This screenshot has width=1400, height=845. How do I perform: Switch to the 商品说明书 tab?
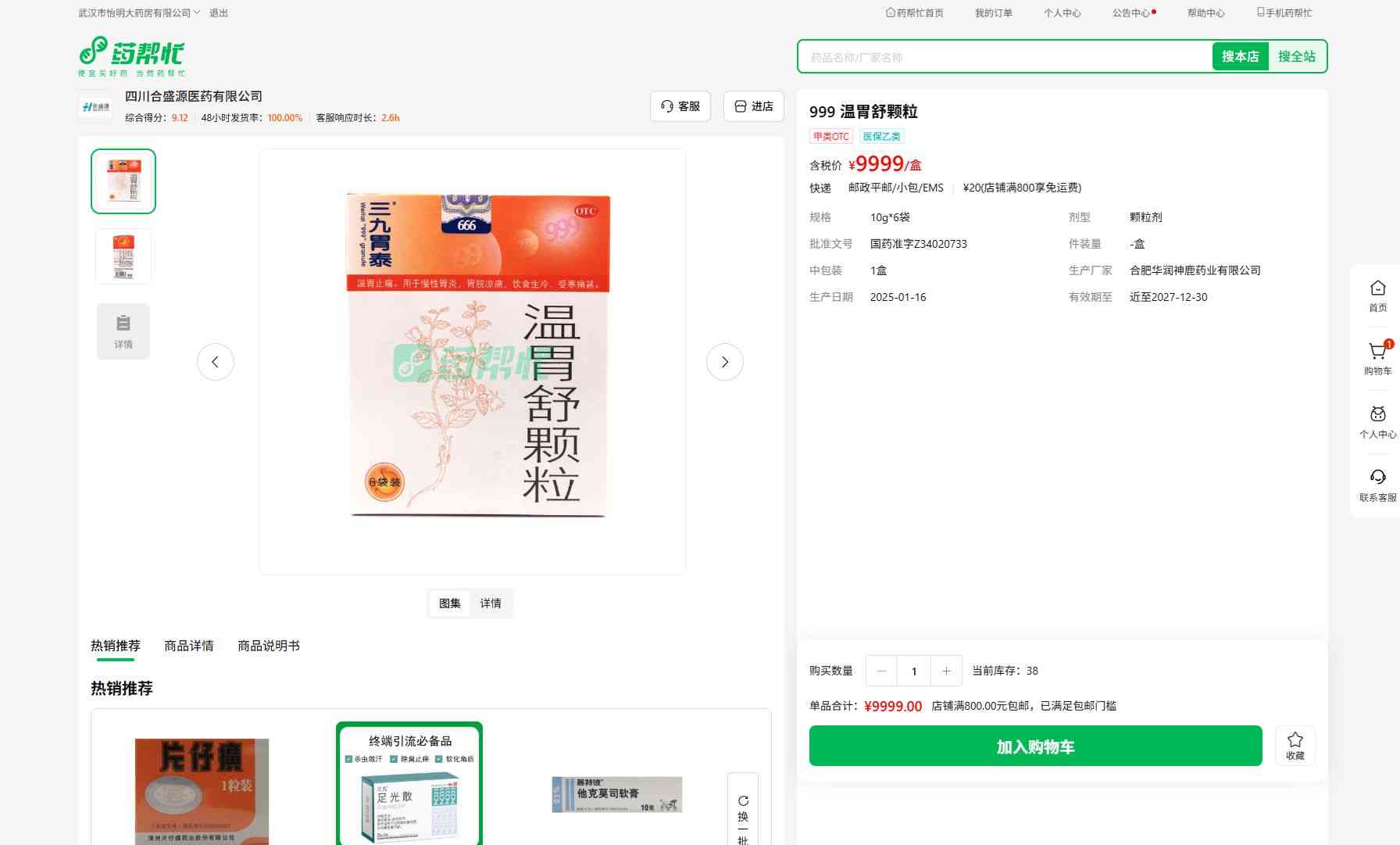tap(268, 646)
